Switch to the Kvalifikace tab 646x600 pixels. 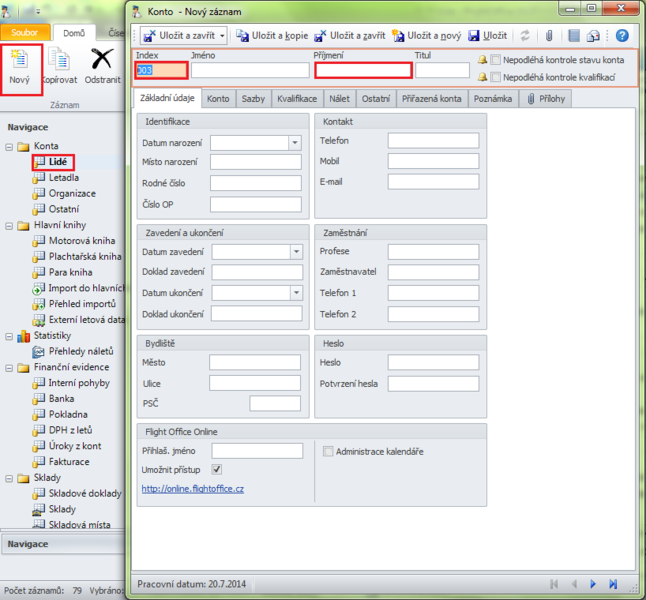(x=297, y=99)
